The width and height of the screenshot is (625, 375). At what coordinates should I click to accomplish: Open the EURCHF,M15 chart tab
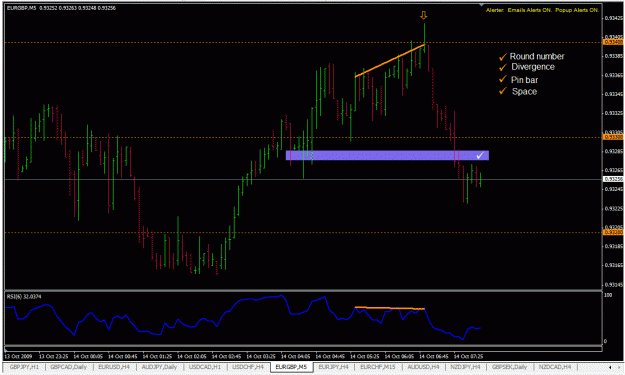coord(377,367)
